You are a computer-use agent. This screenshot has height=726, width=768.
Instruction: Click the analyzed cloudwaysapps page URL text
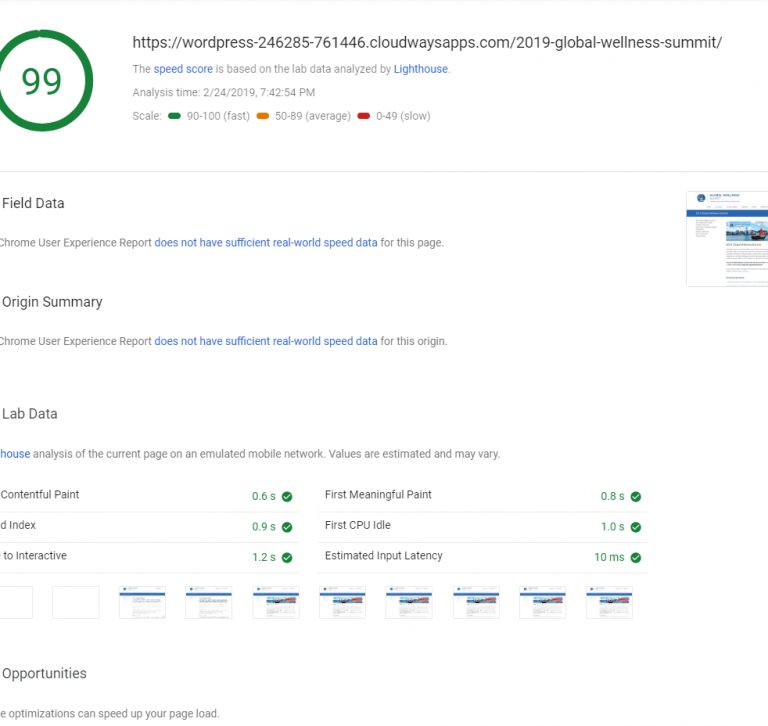427,42
